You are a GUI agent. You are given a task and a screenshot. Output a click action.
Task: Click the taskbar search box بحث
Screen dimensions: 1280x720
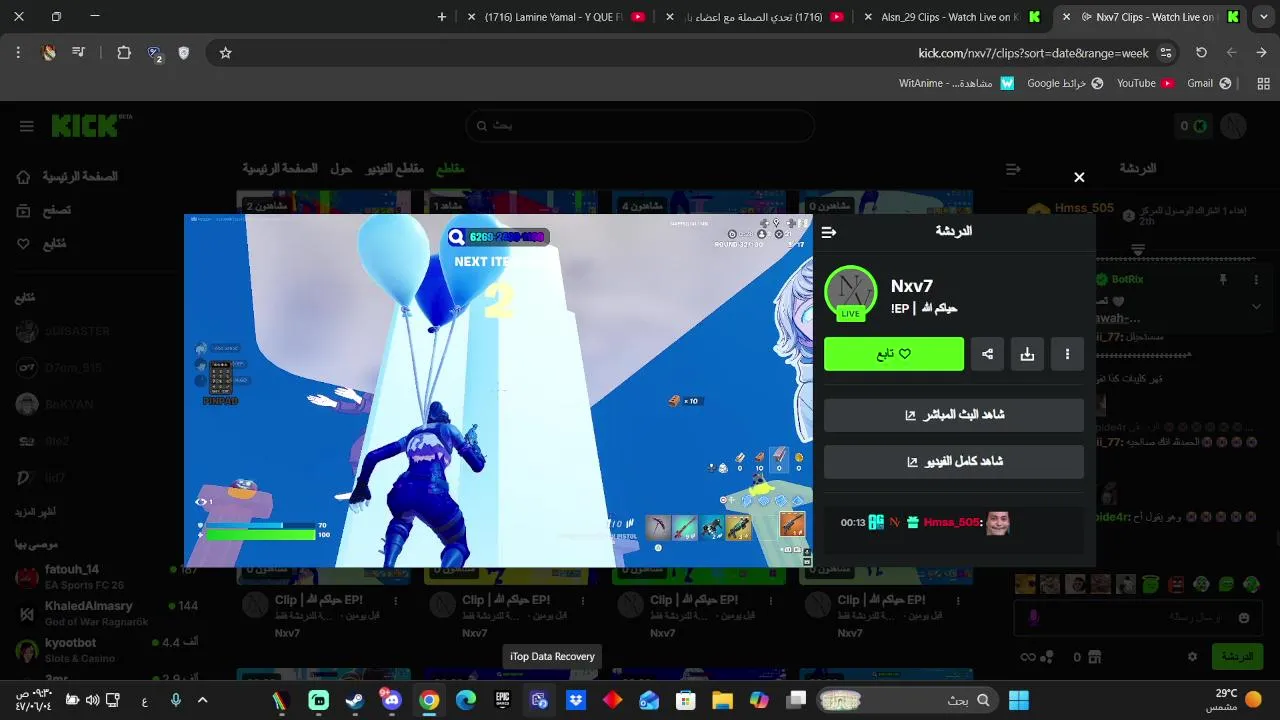(907, 700)
